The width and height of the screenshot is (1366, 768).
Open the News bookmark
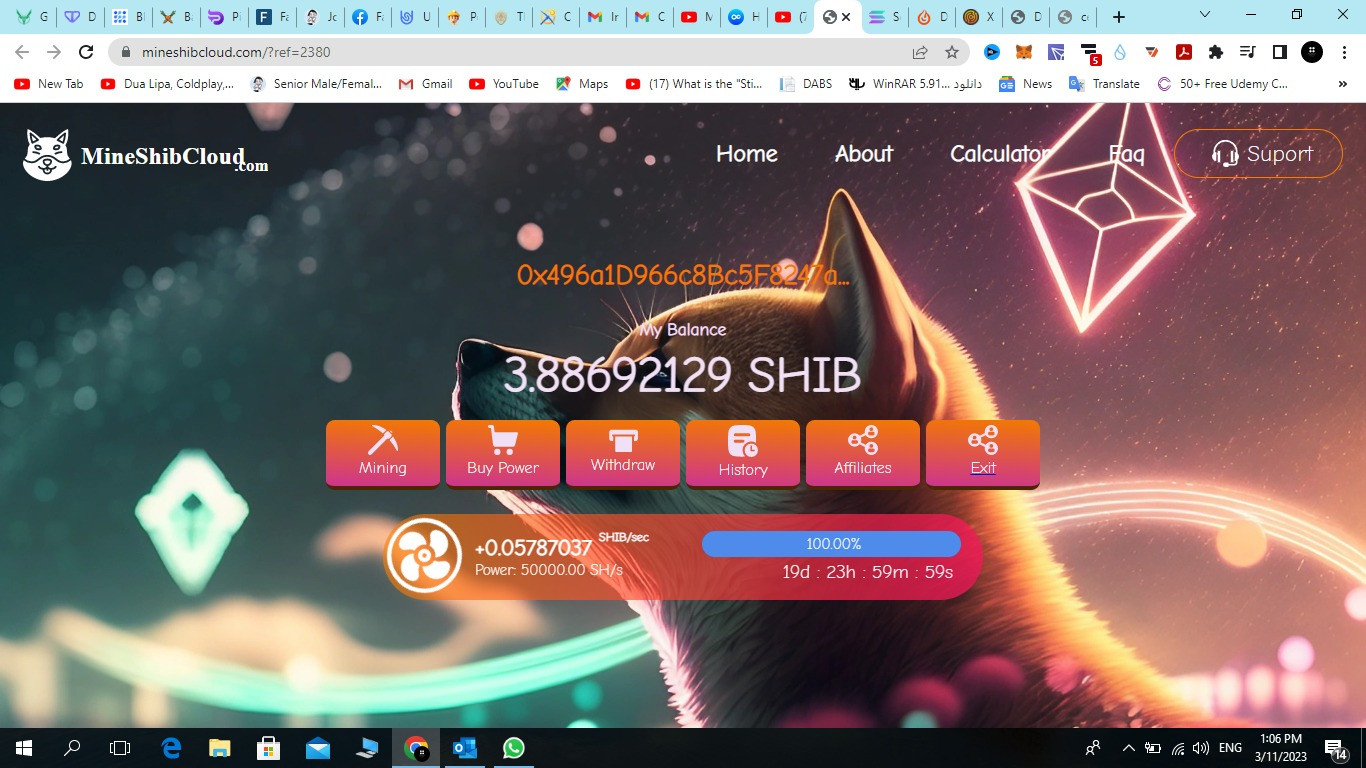1024,84
